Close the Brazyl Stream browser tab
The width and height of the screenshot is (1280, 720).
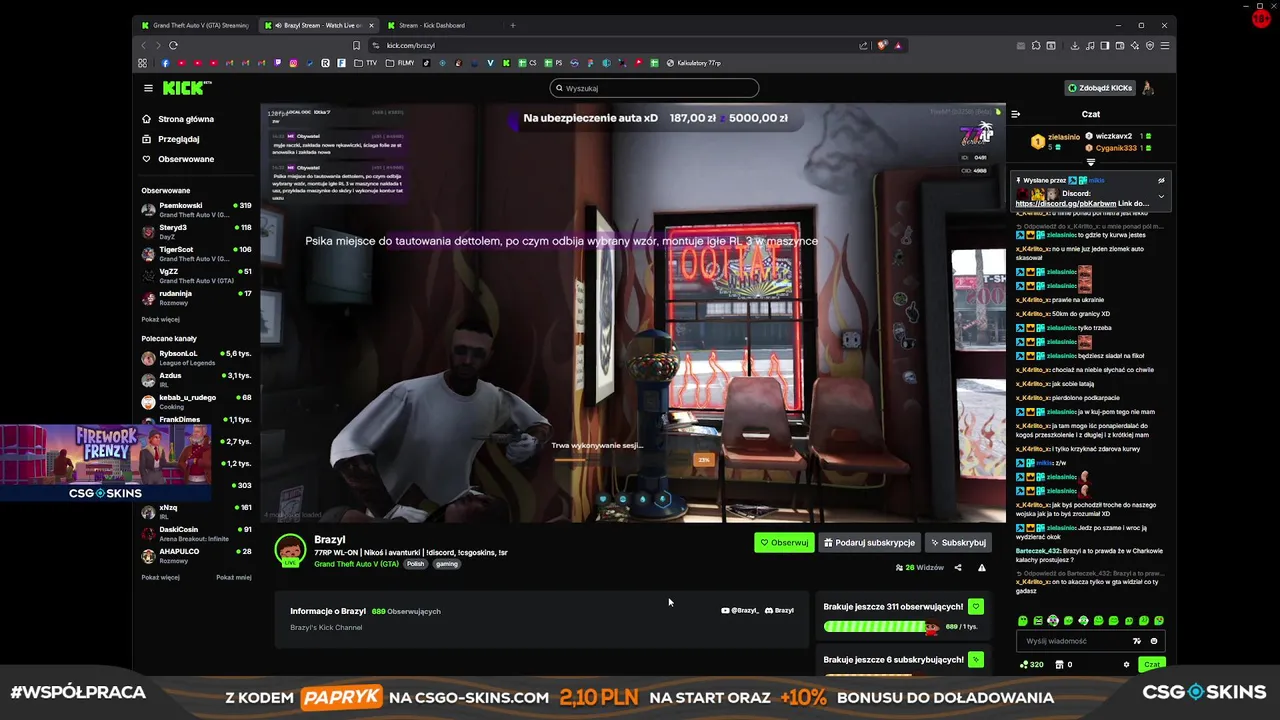[x=372, y=25]
